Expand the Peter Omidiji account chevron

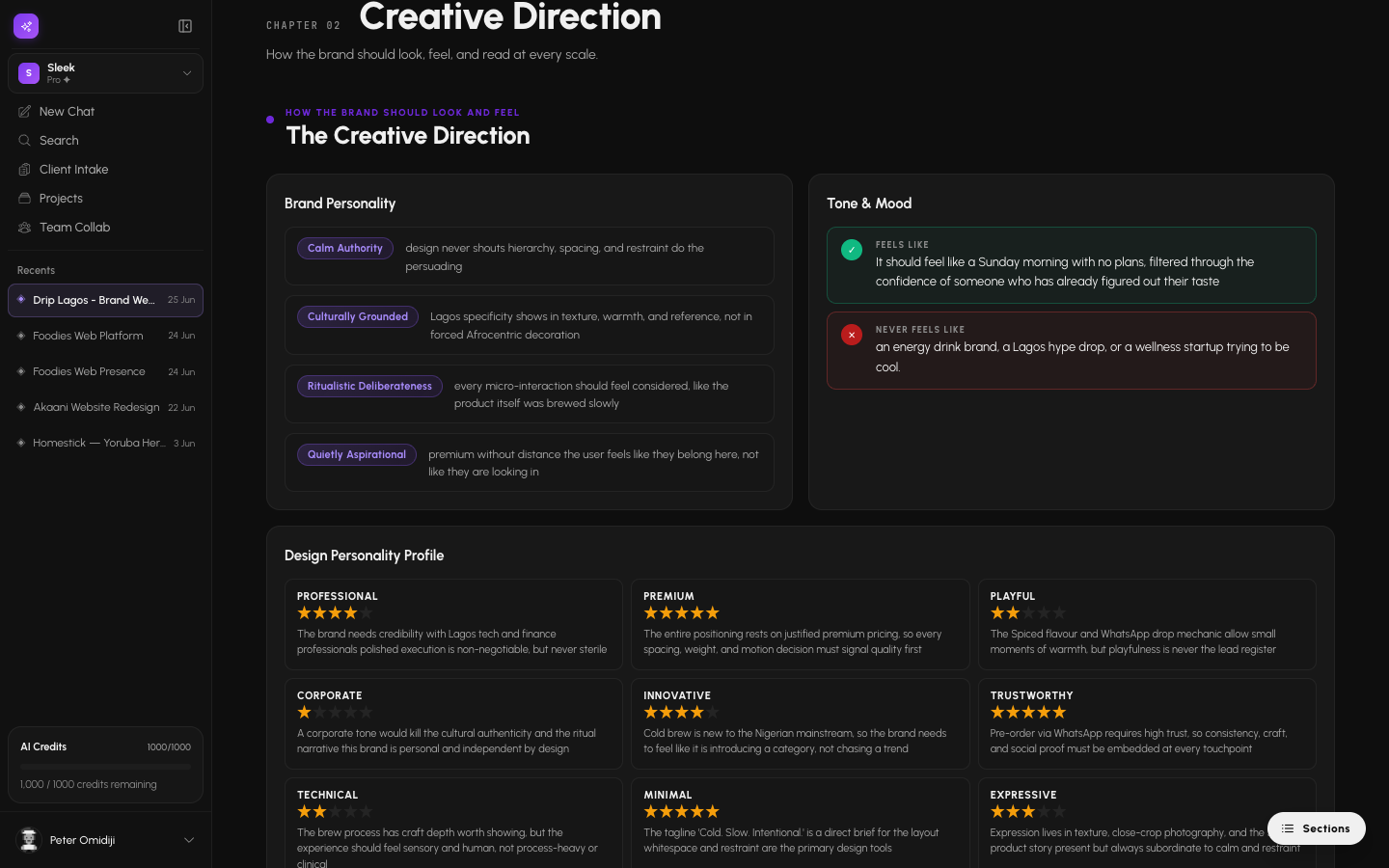click(189, 840)
